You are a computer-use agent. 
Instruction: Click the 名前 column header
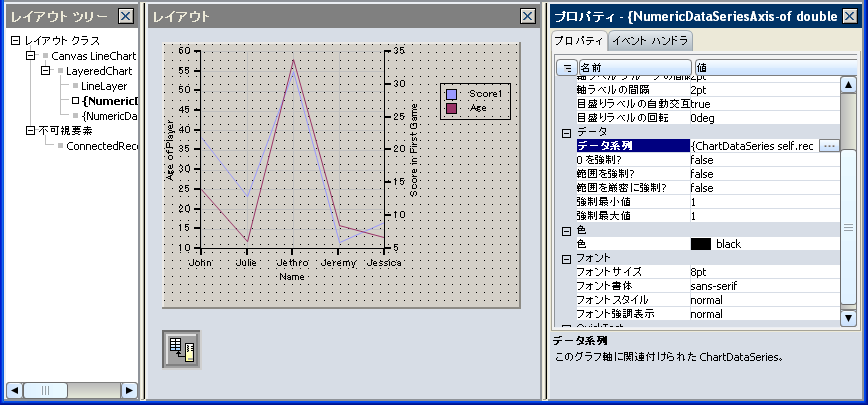(x=635, y=68)
